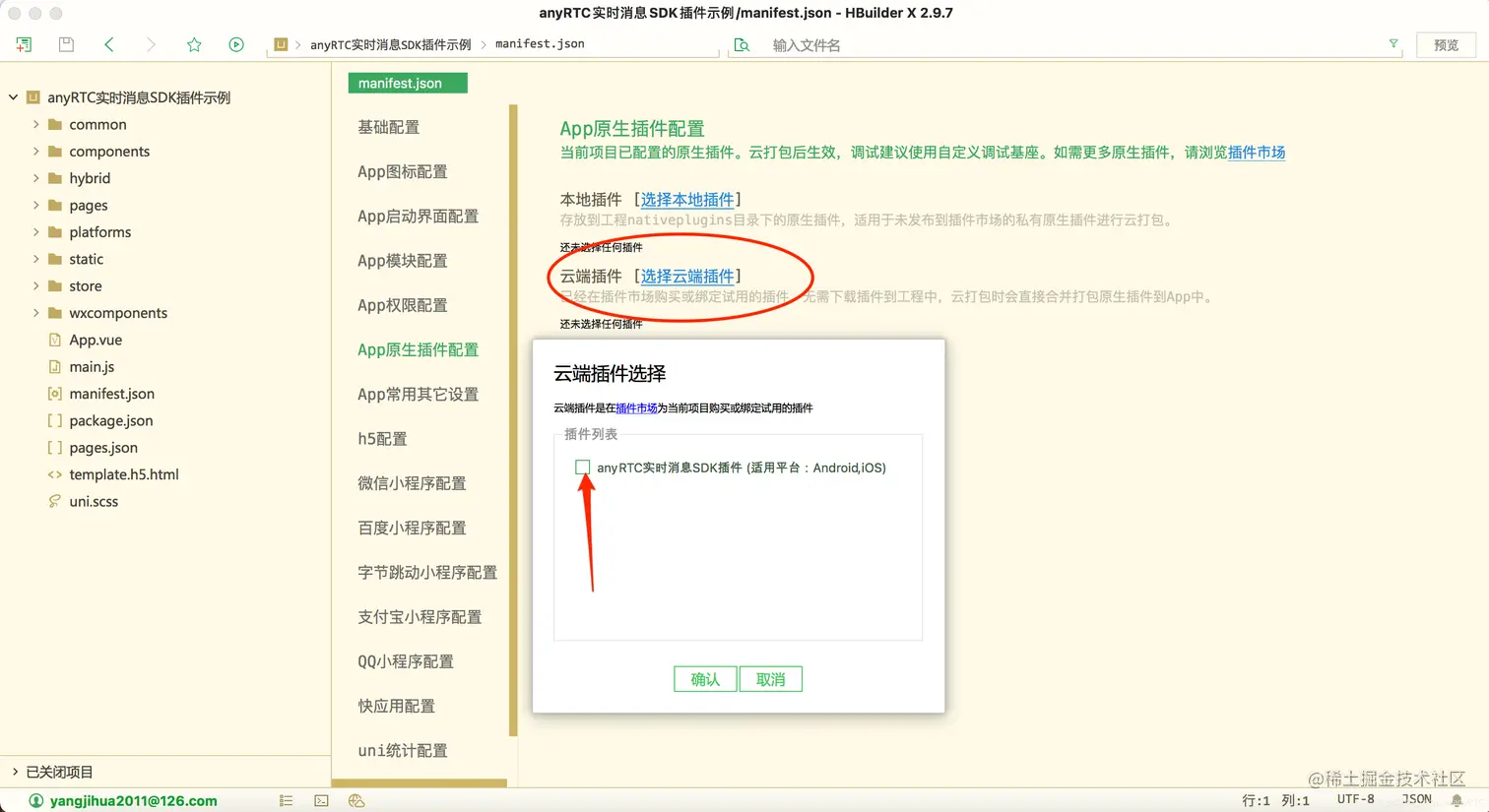The width and height of the screenshot is (1489, 812).
Task: Open 百度小程序配置 section
Action: 412,528
